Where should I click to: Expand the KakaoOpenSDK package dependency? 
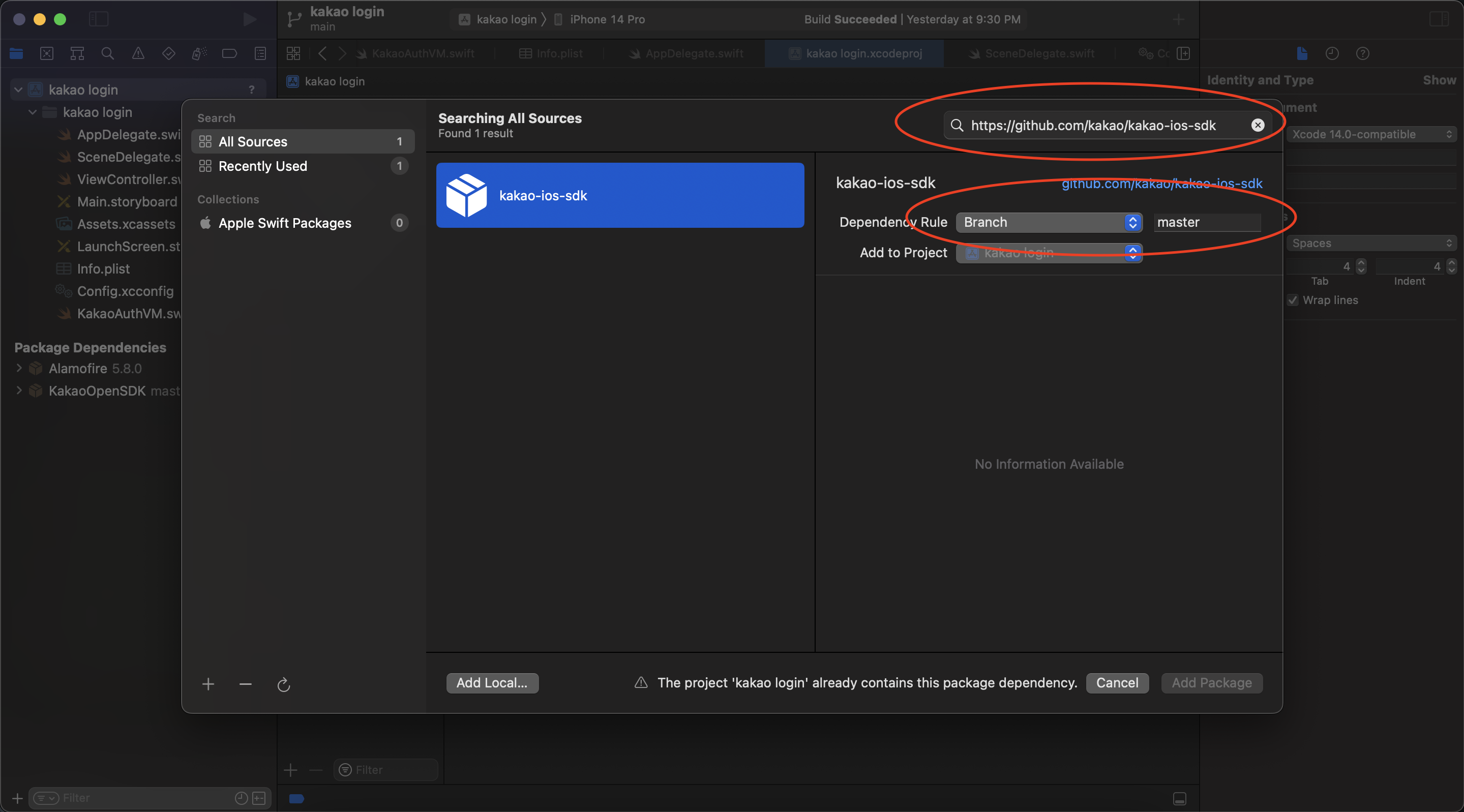coord(19,390)
